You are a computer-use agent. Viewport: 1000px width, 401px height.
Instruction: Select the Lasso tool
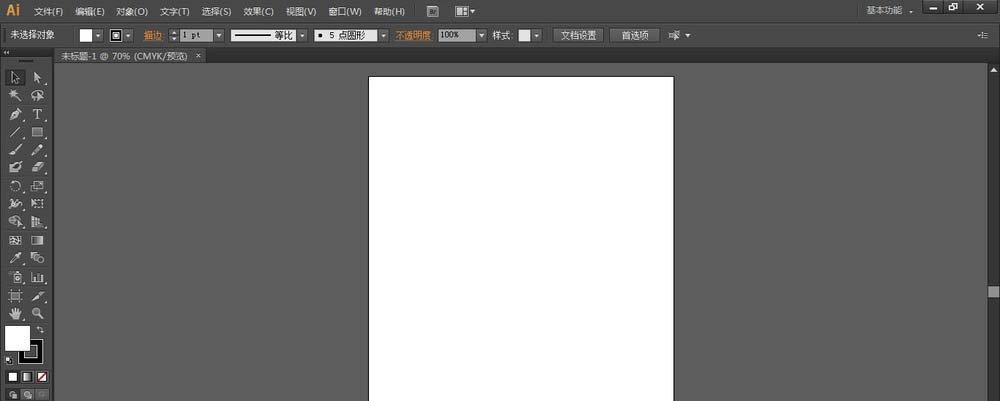tap(38, 96)
